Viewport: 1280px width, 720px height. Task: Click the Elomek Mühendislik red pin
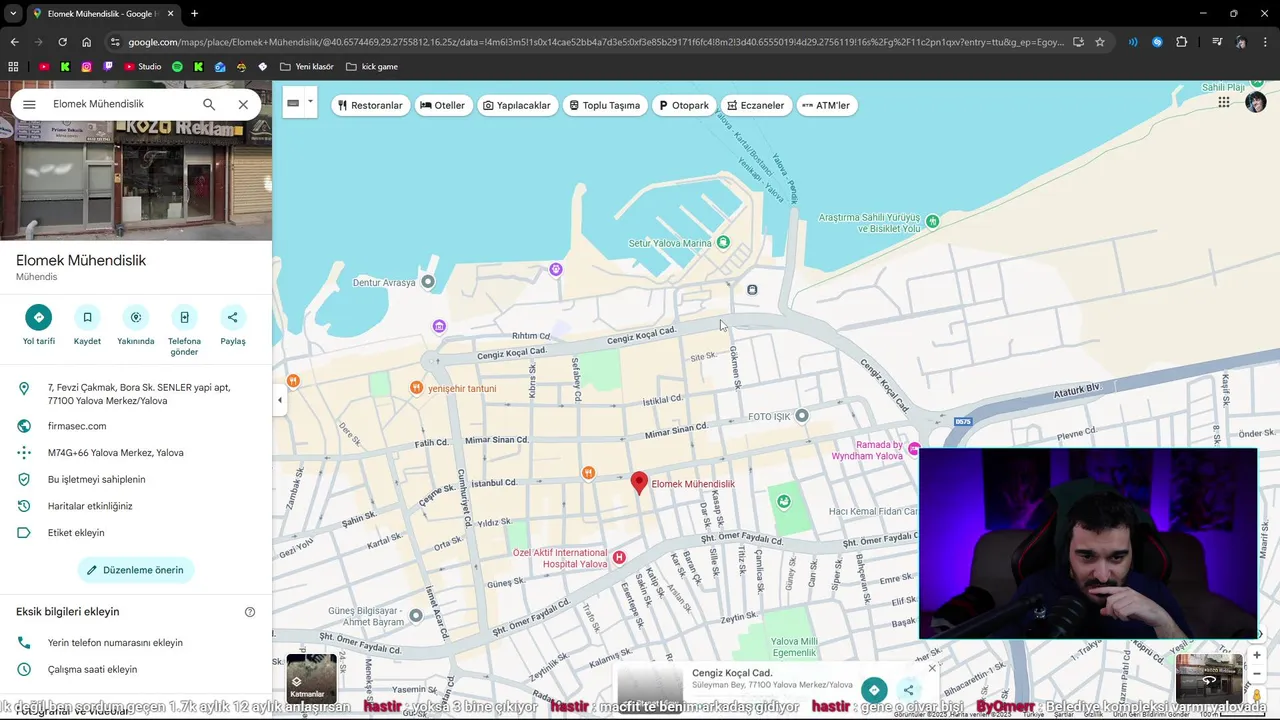pos(640,483)
